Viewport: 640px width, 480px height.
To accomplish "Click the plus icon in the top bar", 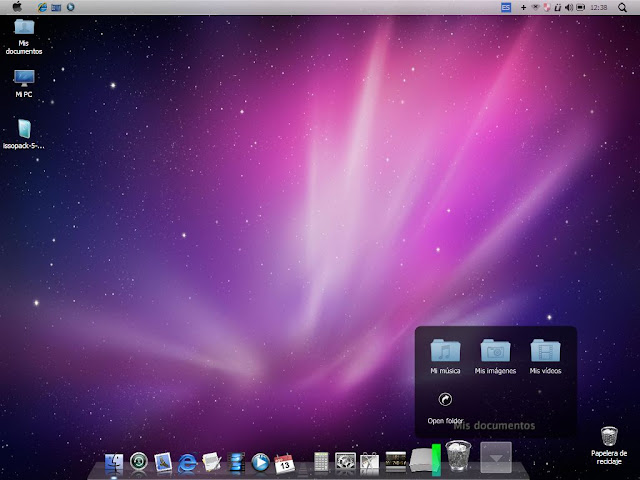I will pos(523,7).
